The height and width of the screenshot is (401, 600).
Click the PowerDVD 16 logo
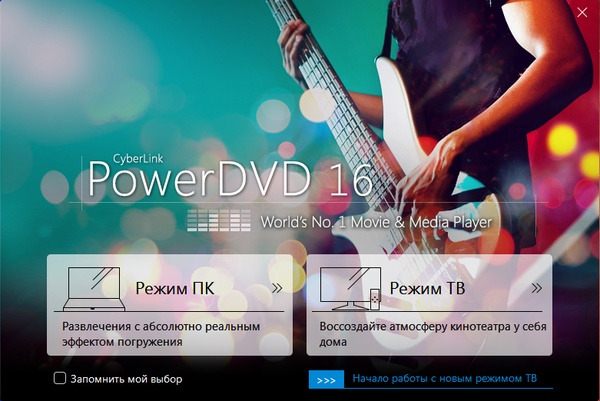pyautogui.click(x=230, y=179)
